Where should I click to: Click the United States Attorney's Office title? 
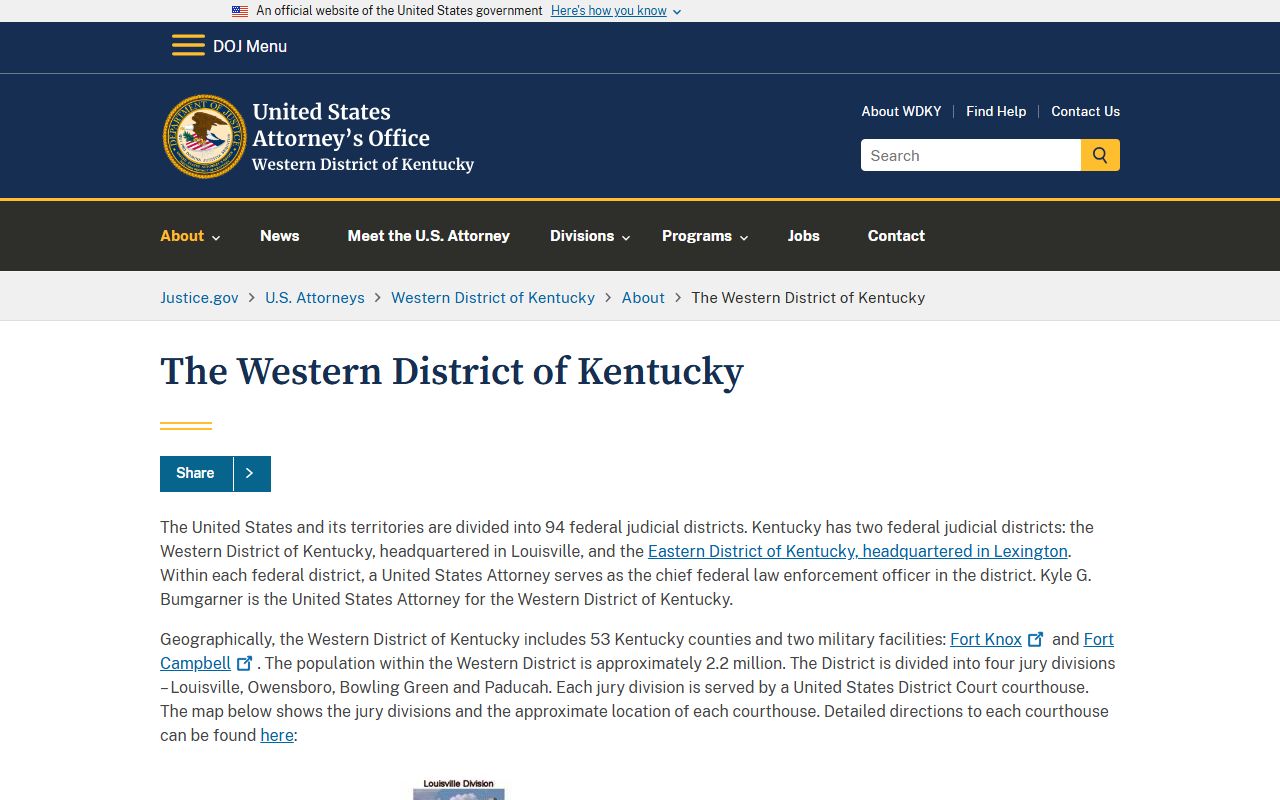coord(341,125)
